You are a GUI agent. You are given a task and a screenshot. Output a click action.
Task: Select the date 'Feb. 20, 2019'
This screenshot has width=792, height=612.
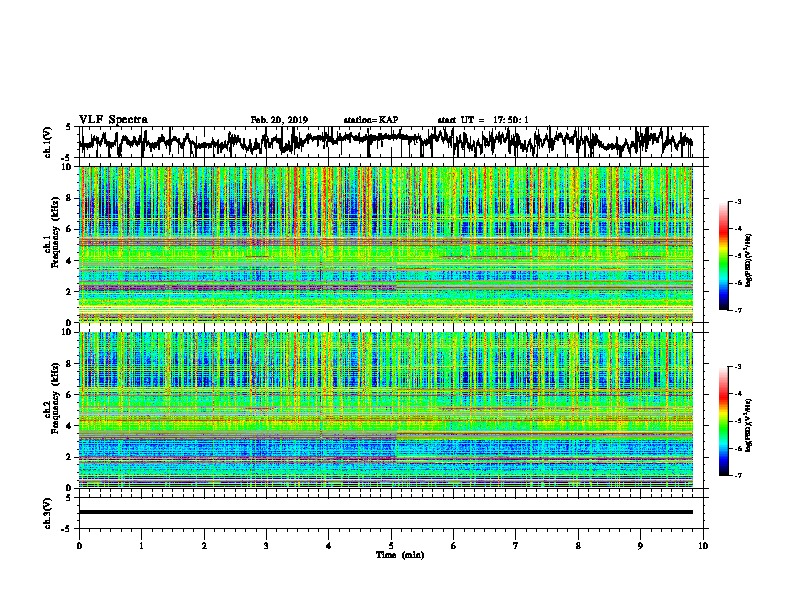(x=279, y=120)
